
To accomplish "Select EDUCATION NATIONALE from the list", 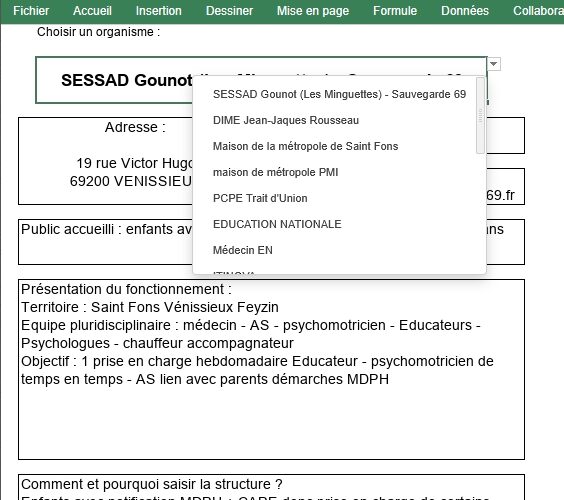I will coord(277,224).
